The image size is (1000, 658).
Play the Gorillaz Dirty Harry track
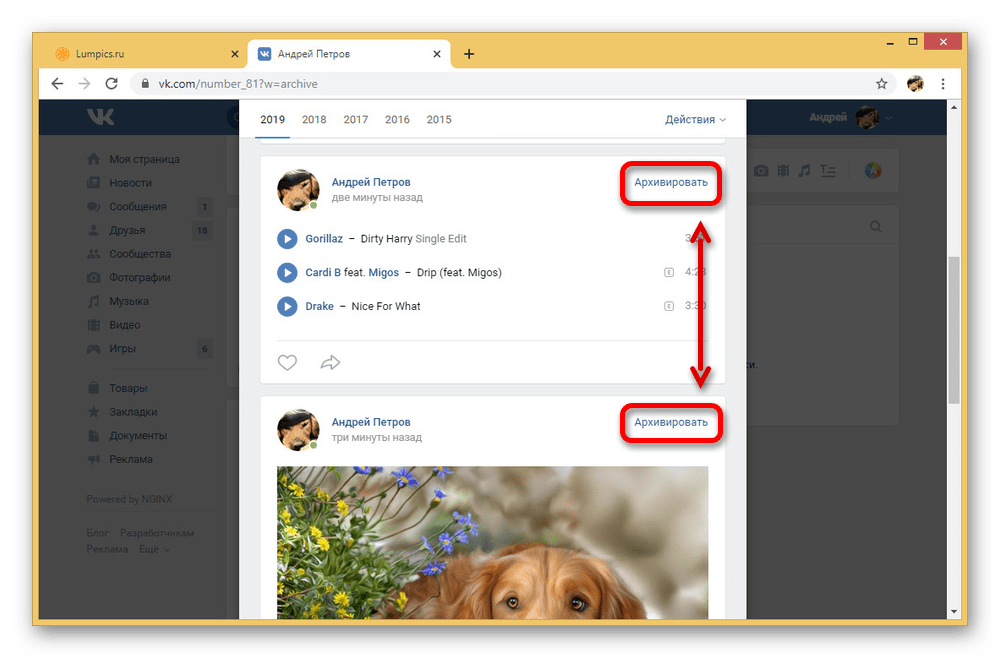pos(287,239)
